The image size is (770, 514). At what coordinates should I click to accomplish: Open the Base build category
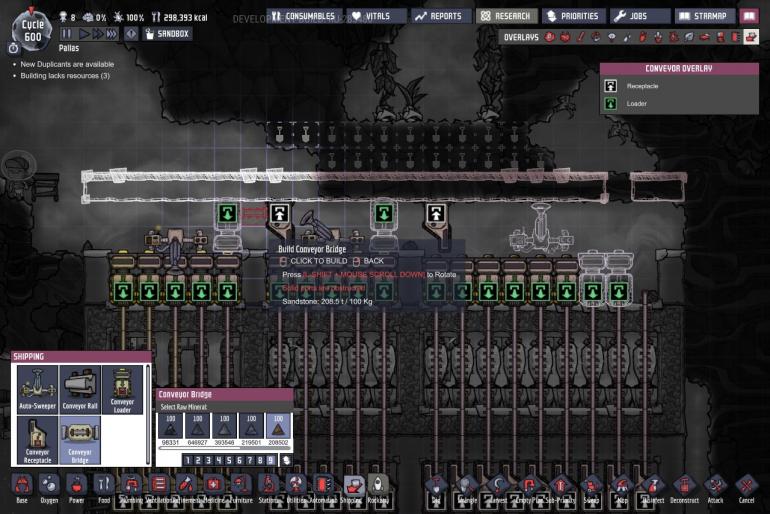click(x=22, y=488)
